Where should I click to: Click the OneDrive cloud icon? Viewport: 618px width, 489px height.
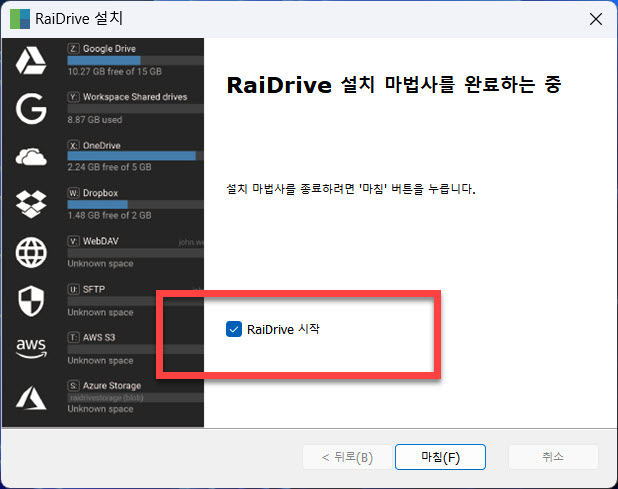31,157
